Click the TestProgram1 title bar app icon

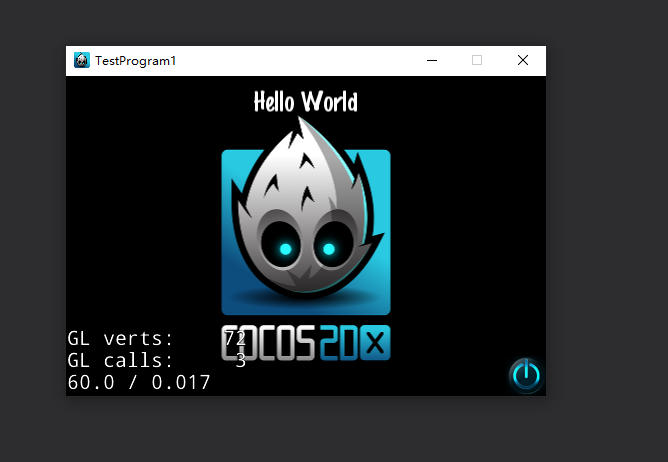pyautogui.click(x=82, y=61)
